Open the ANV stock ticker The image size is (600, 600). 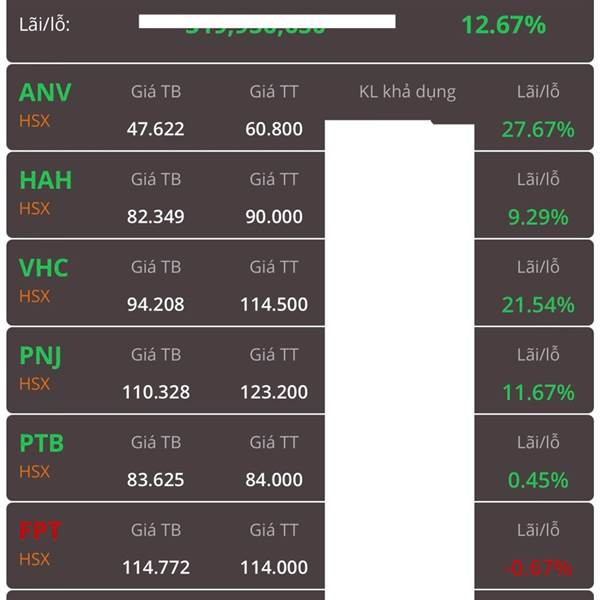(x=45, y=93)
